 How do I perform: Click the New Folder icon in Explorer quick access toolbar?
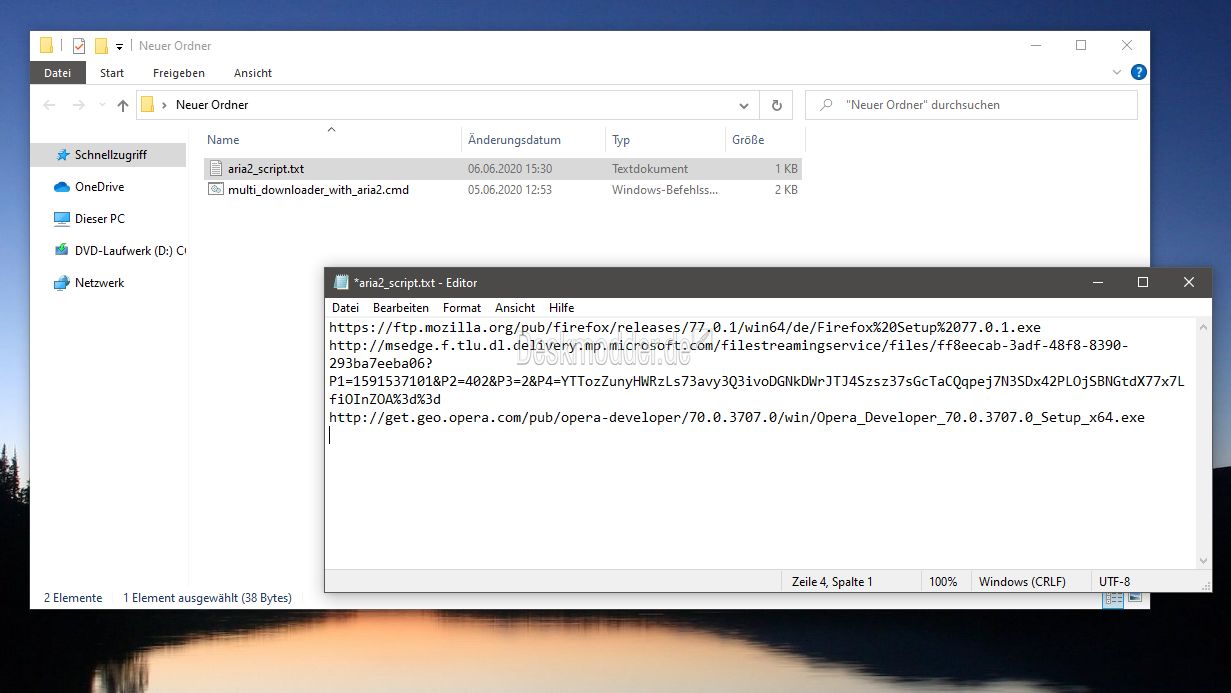pyautogui.click(x=101, y=45)
